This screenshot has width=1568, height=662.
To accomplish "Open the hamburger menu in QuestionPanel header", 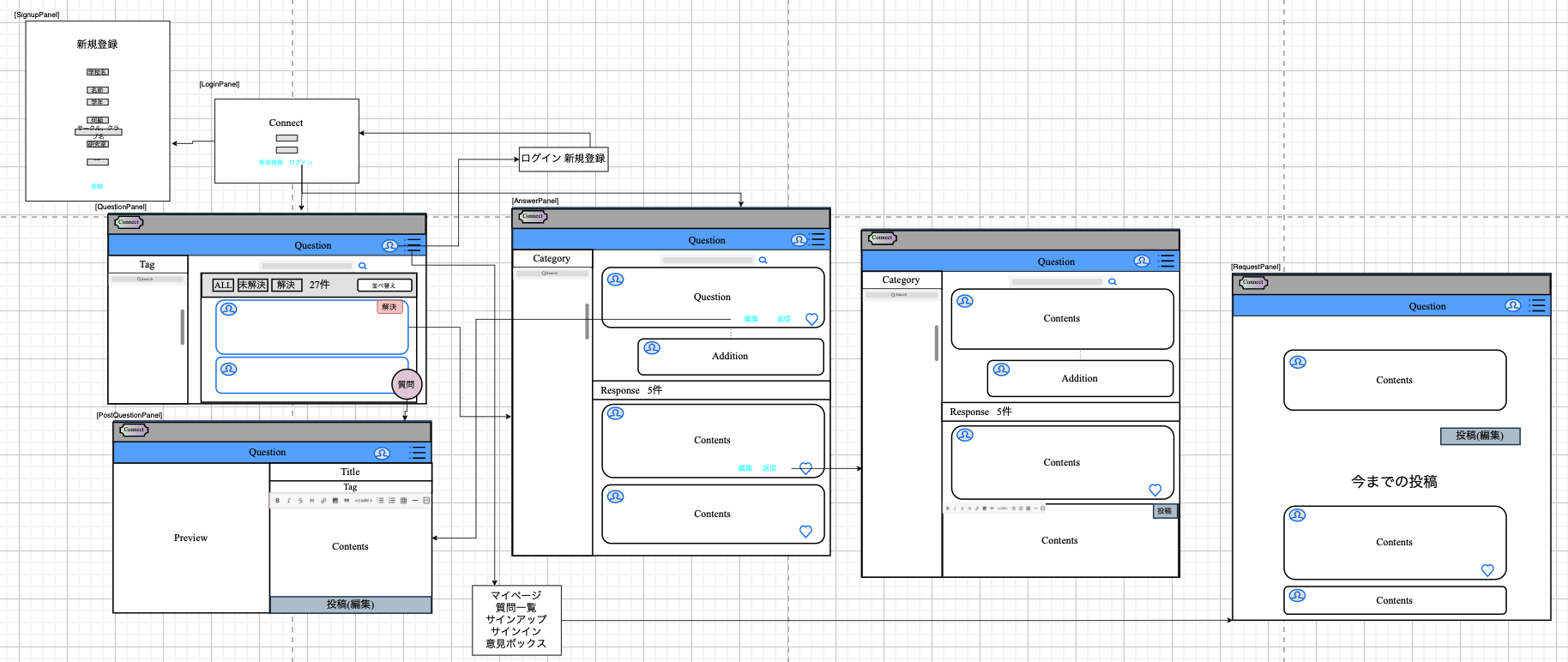I will [x=414, y=245].
